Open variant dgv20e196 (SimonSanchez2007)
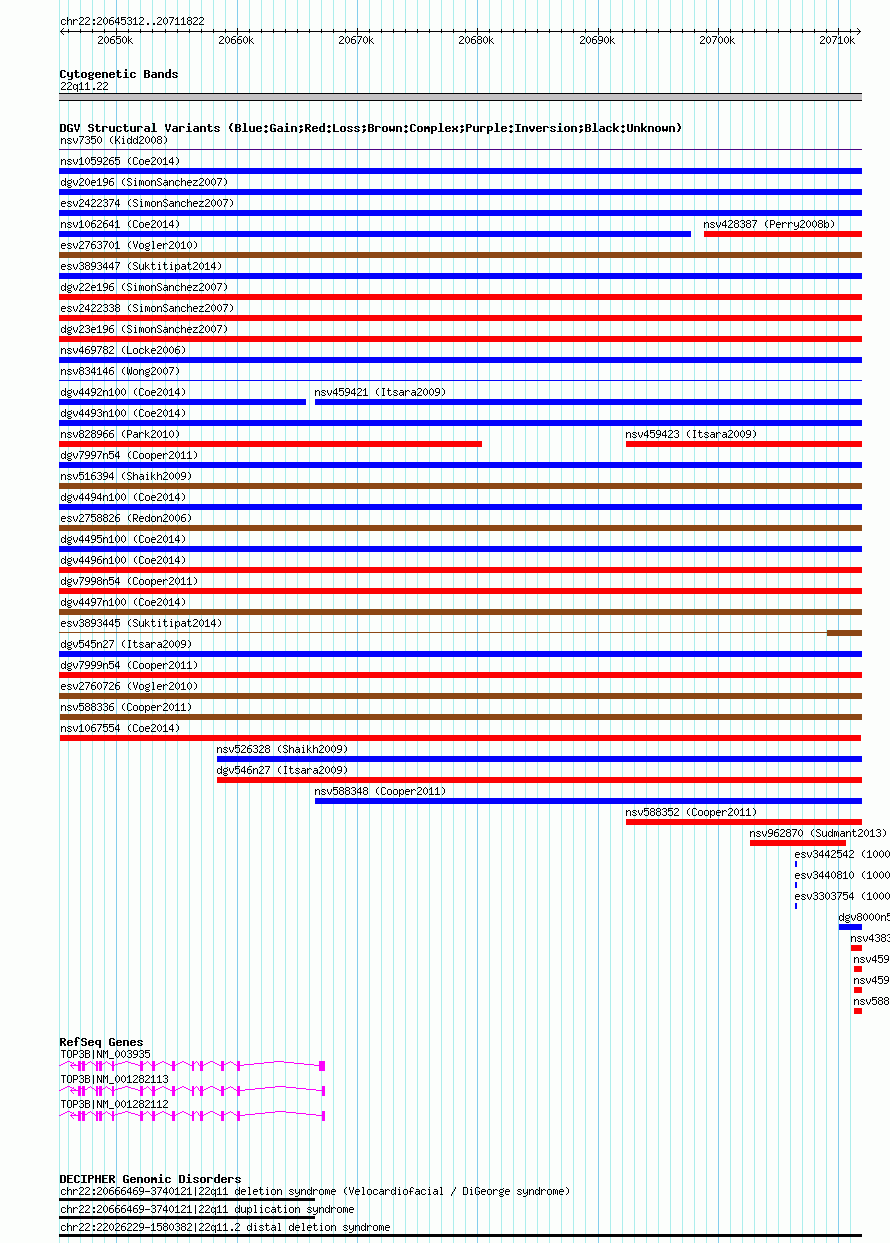The height and width of the screenshot is (1243, 890). tap(144, 182)
